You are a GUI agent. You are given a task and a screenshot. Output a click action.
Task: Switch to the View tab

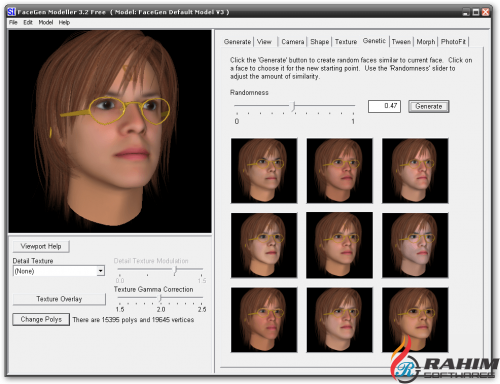[264, 42]
